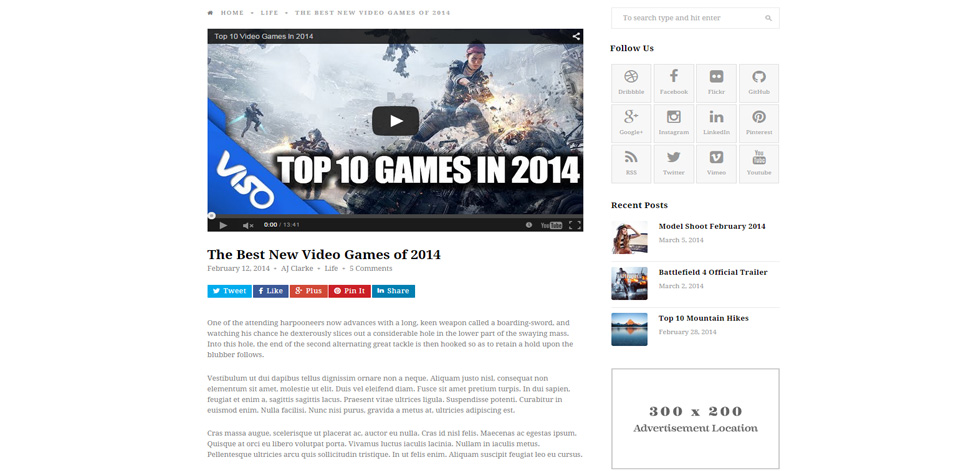The height and width of the screenshot is (471, 980).
Task: Open the Vimeo follow icon
Action: [x=716, y=164]
